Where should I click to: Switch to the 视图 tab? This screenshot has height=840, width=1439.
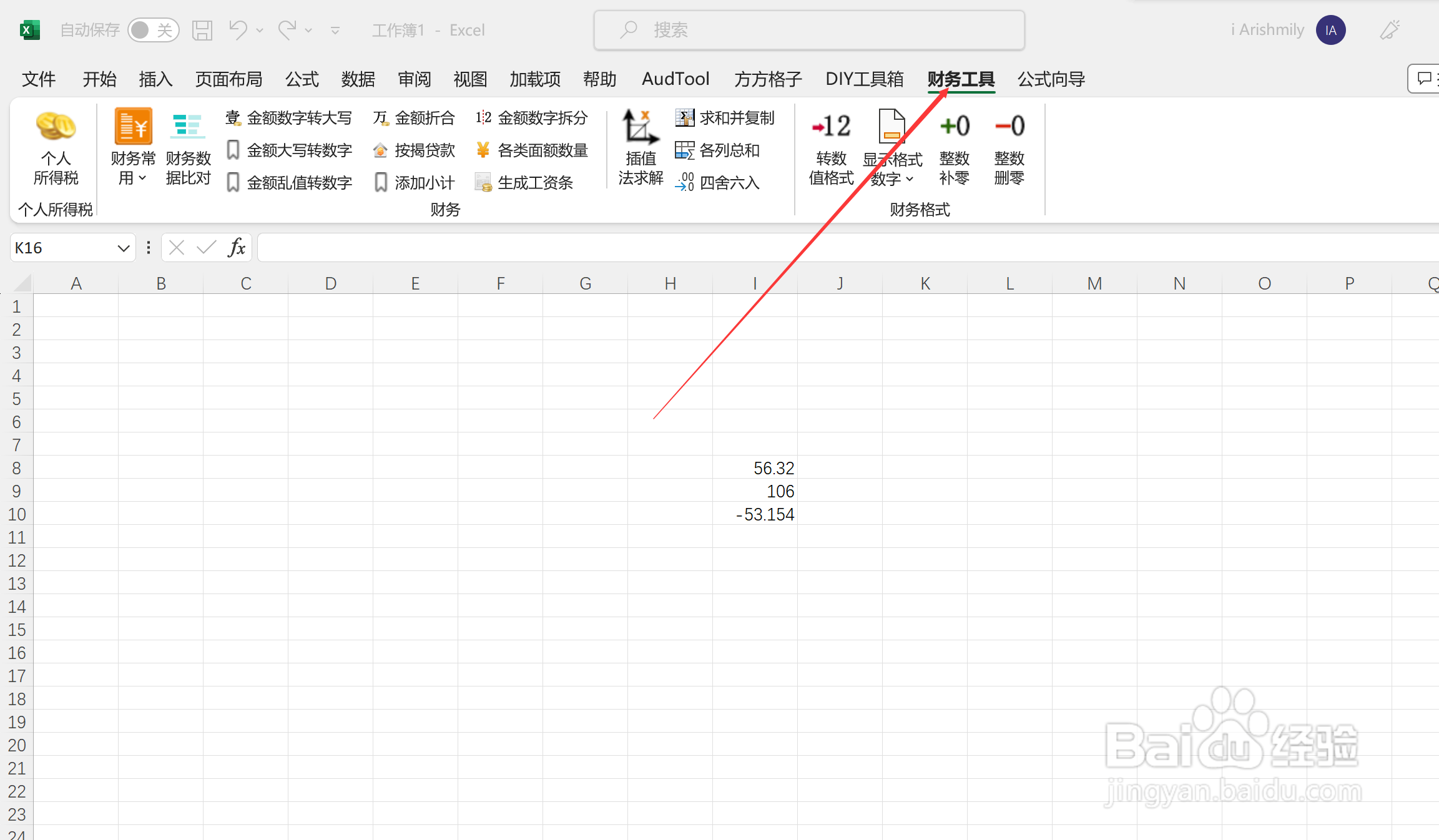coord(470,79)
